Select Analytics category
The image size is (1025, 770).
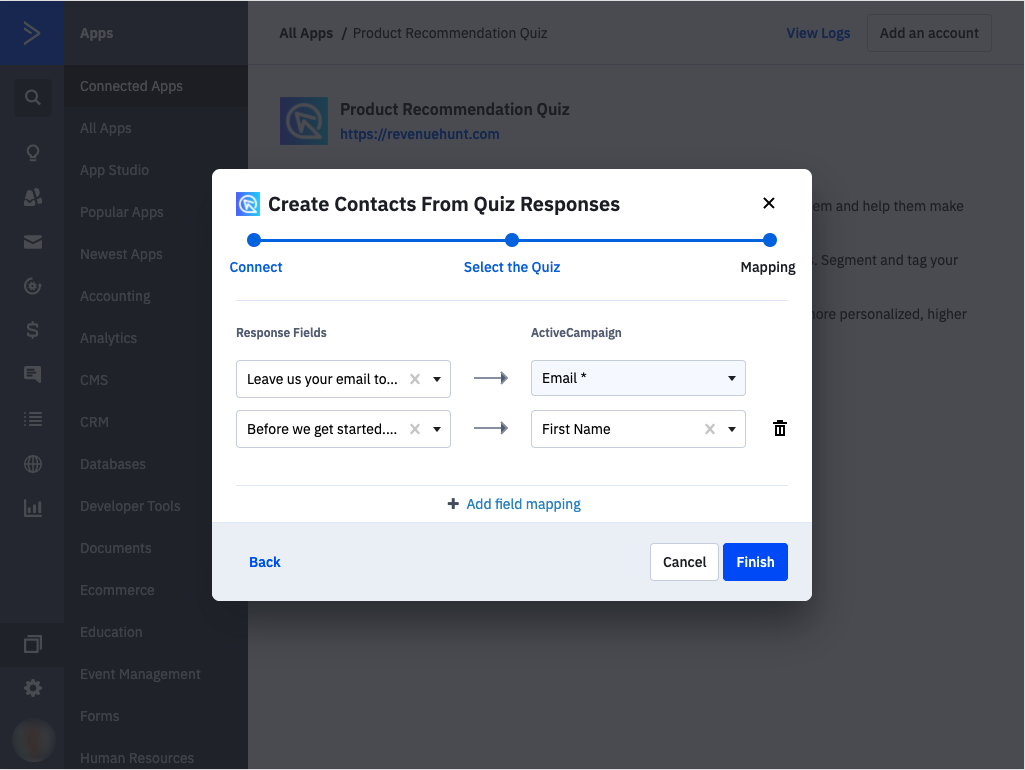pos(109,338)
